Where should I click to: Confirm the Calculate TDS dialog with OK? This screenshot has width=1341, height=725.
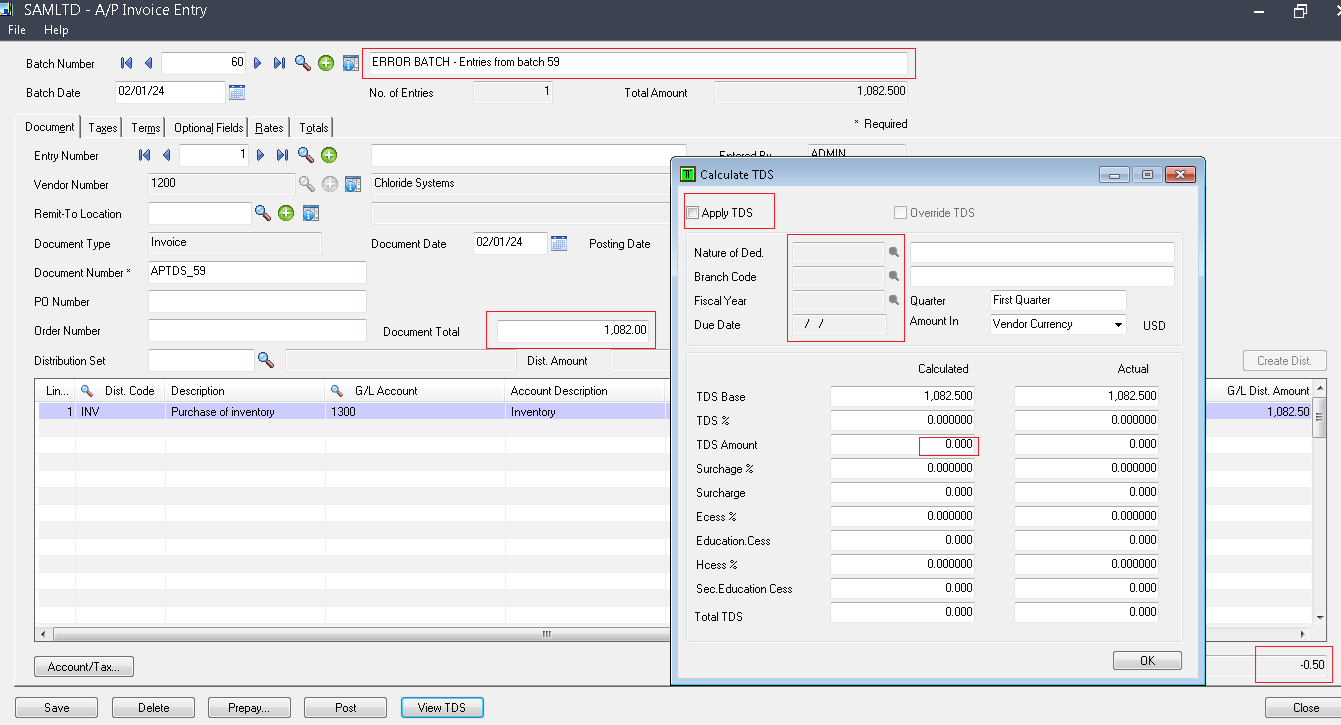pyautogui.click(x=1146, y=660)
